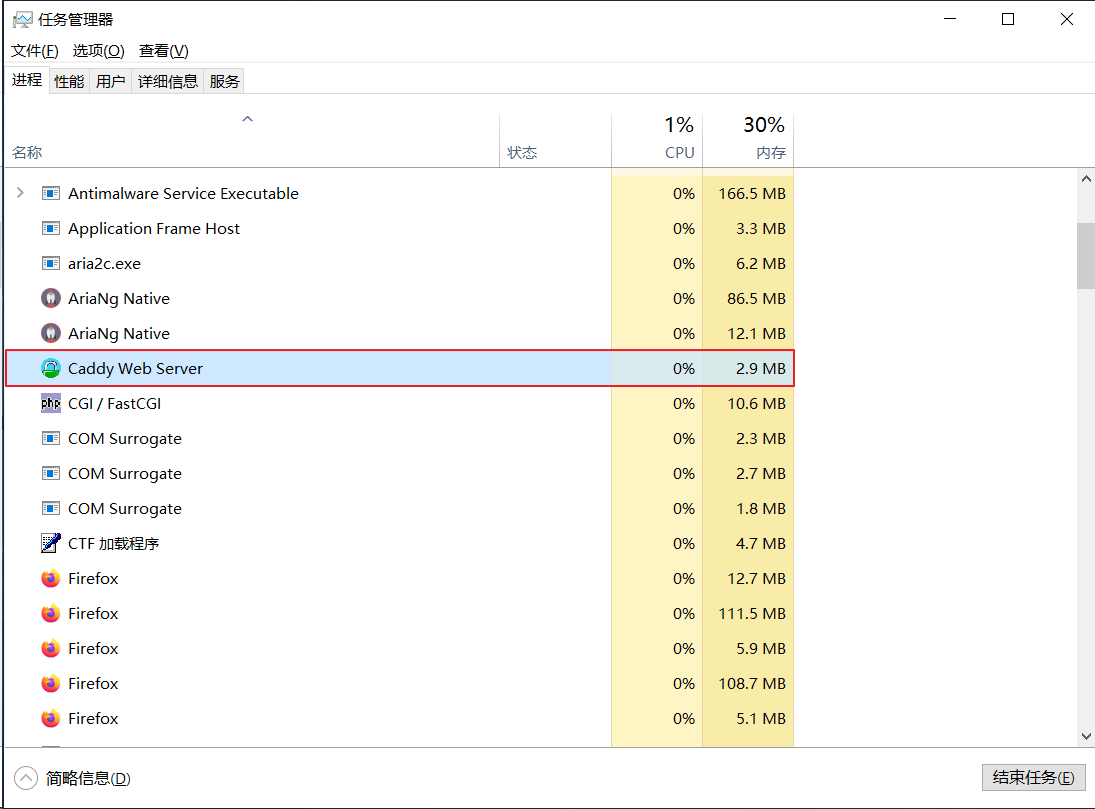
Task: Select the Antimalware Service Executable row name
Action: 184,194
